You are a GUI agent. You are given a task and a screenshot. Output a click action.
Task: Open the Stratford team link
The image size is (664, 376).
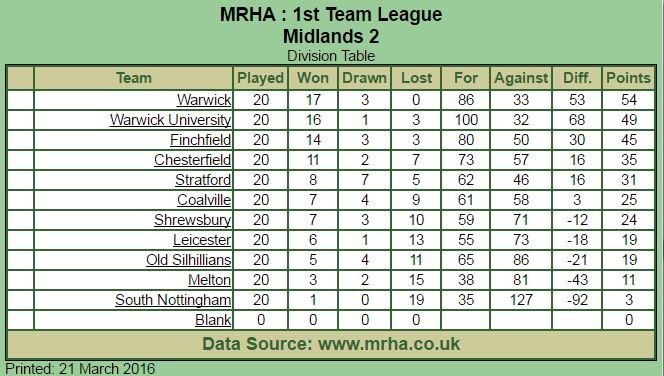(x=203, y=180)
